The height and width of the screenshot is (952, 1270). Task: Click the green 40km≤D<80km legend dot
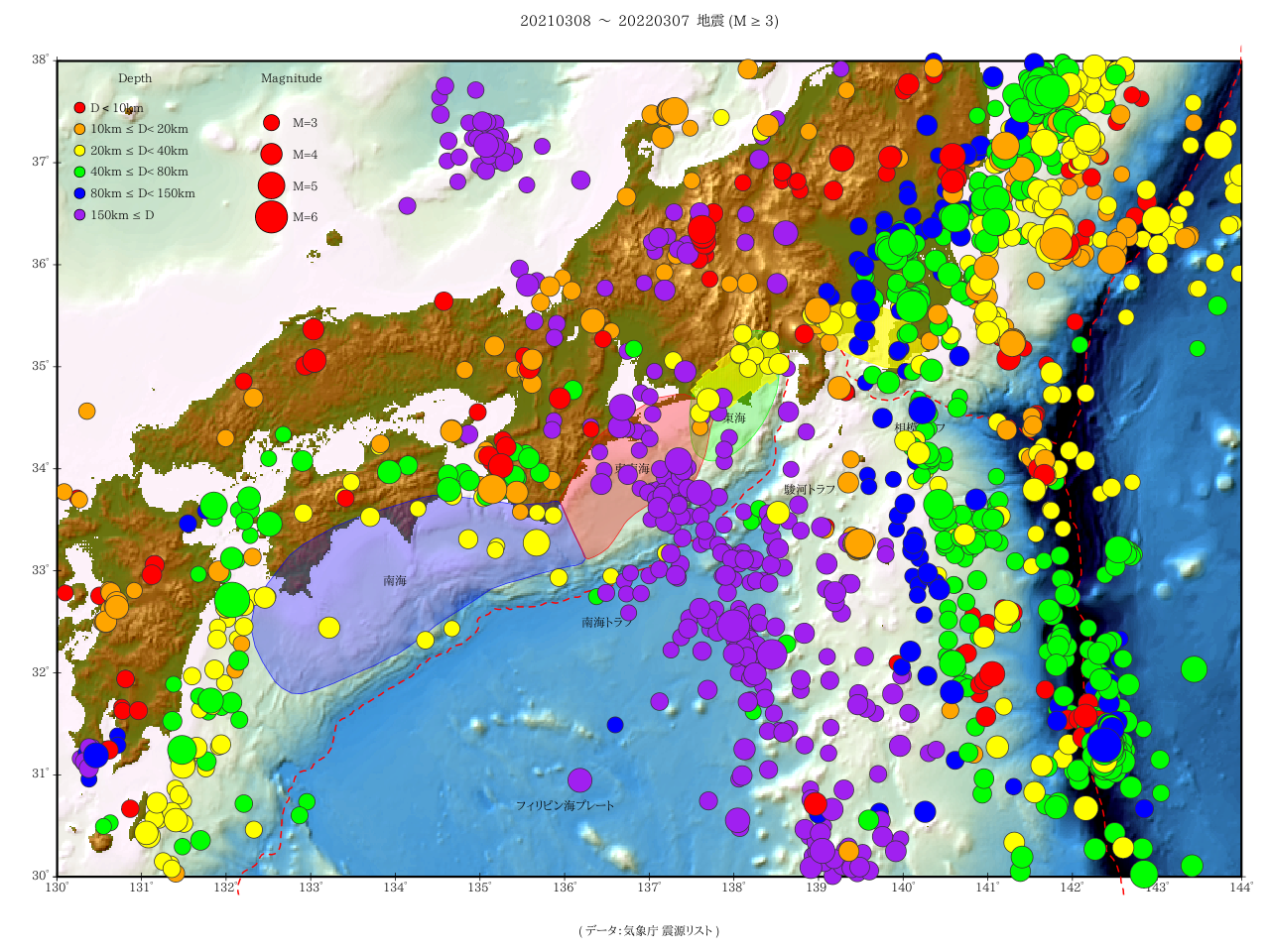click(x=80, y=173)
